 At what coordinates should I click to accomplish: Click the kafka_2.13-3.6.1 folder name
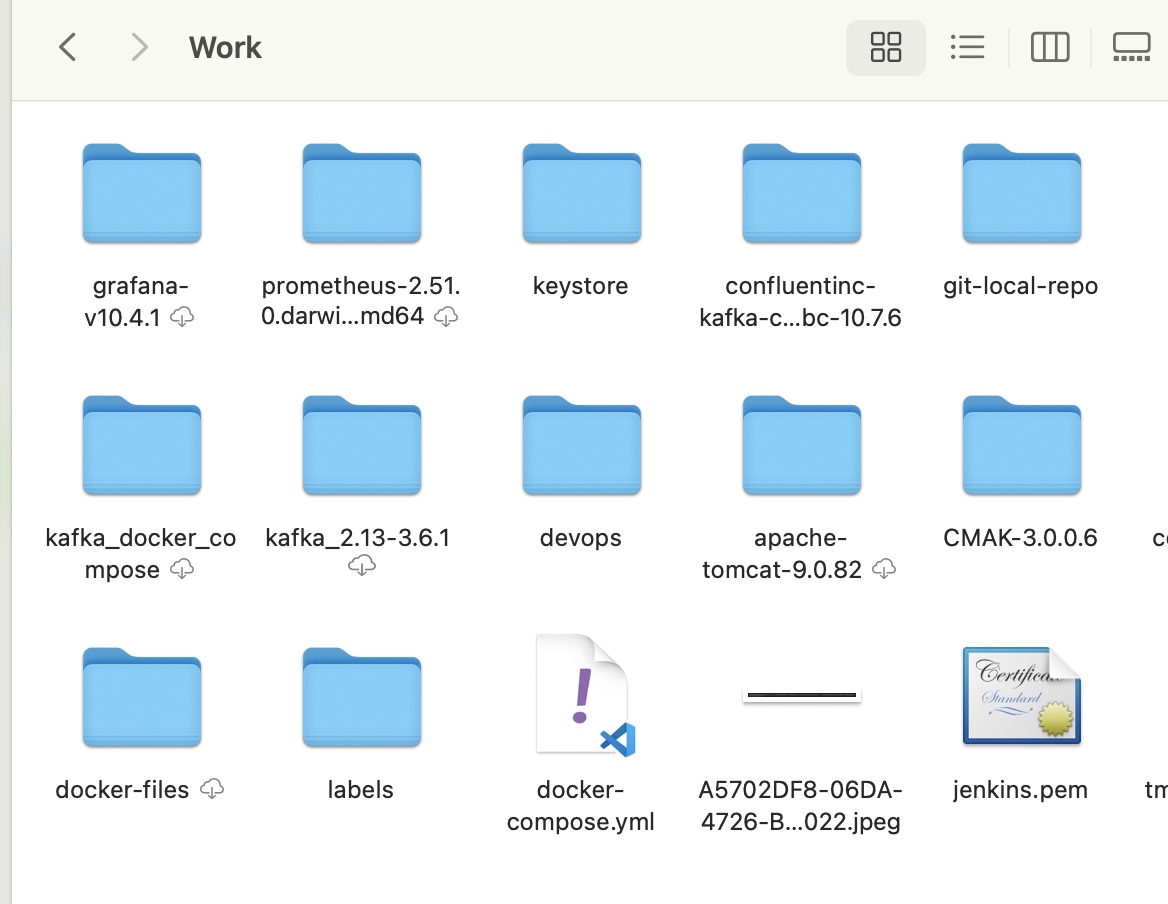click(x=358, y=538)
